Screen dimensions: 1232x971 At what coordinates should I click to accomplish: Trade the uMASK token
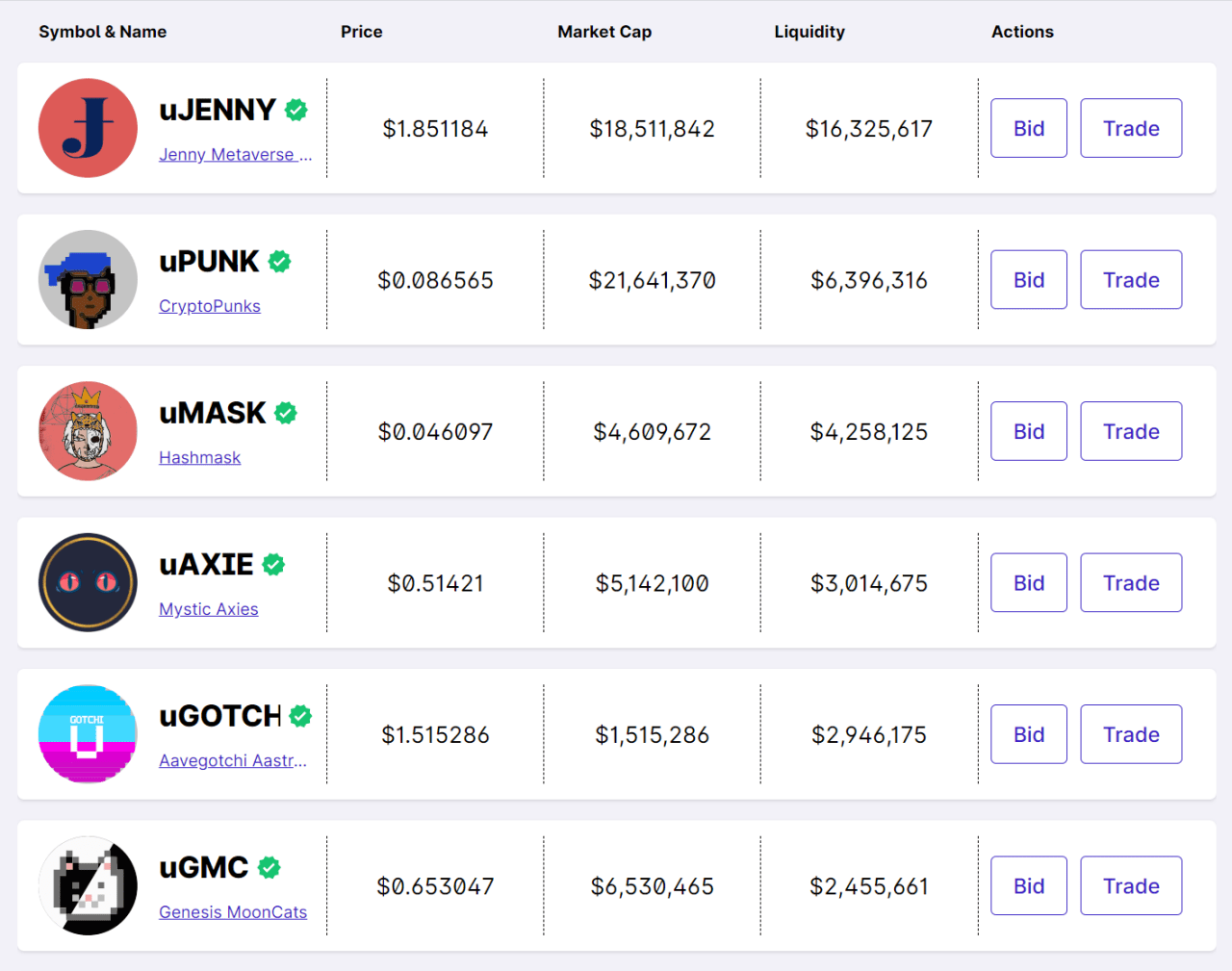pos(1131,431)
